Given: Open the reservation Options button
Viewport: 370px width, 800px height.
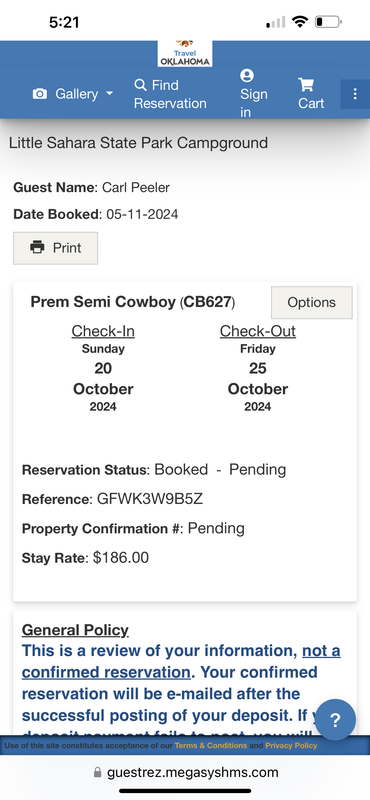Looking at the screenshot, I should tap(311, 303).
